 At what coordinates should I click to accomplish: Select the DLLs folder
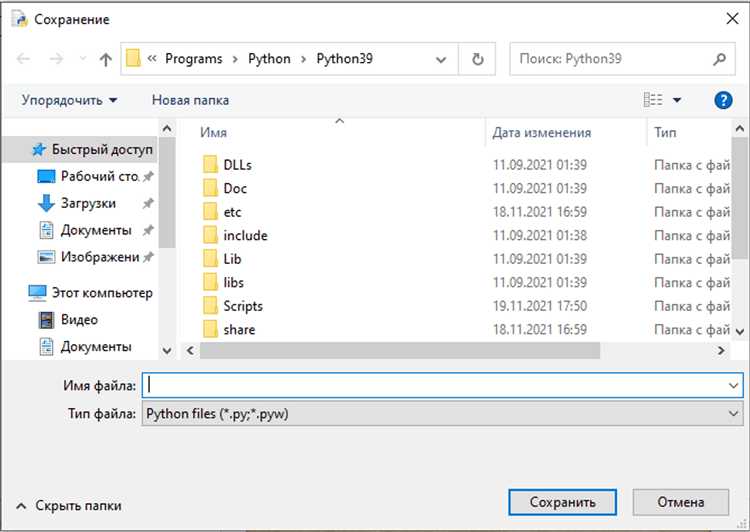click(227, 165)
